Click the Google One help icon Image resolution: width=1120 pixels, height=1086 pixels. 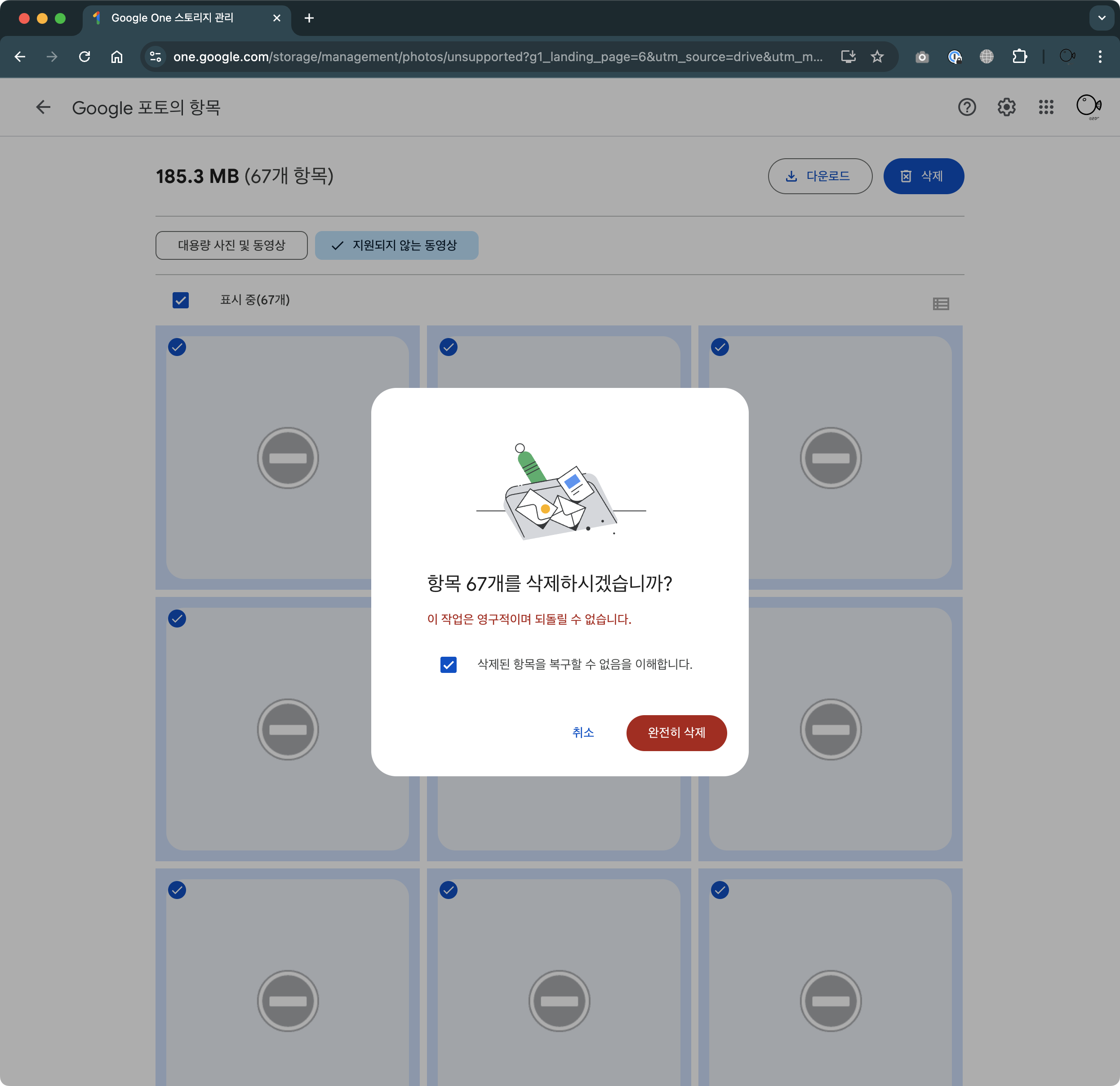[966, 107]
